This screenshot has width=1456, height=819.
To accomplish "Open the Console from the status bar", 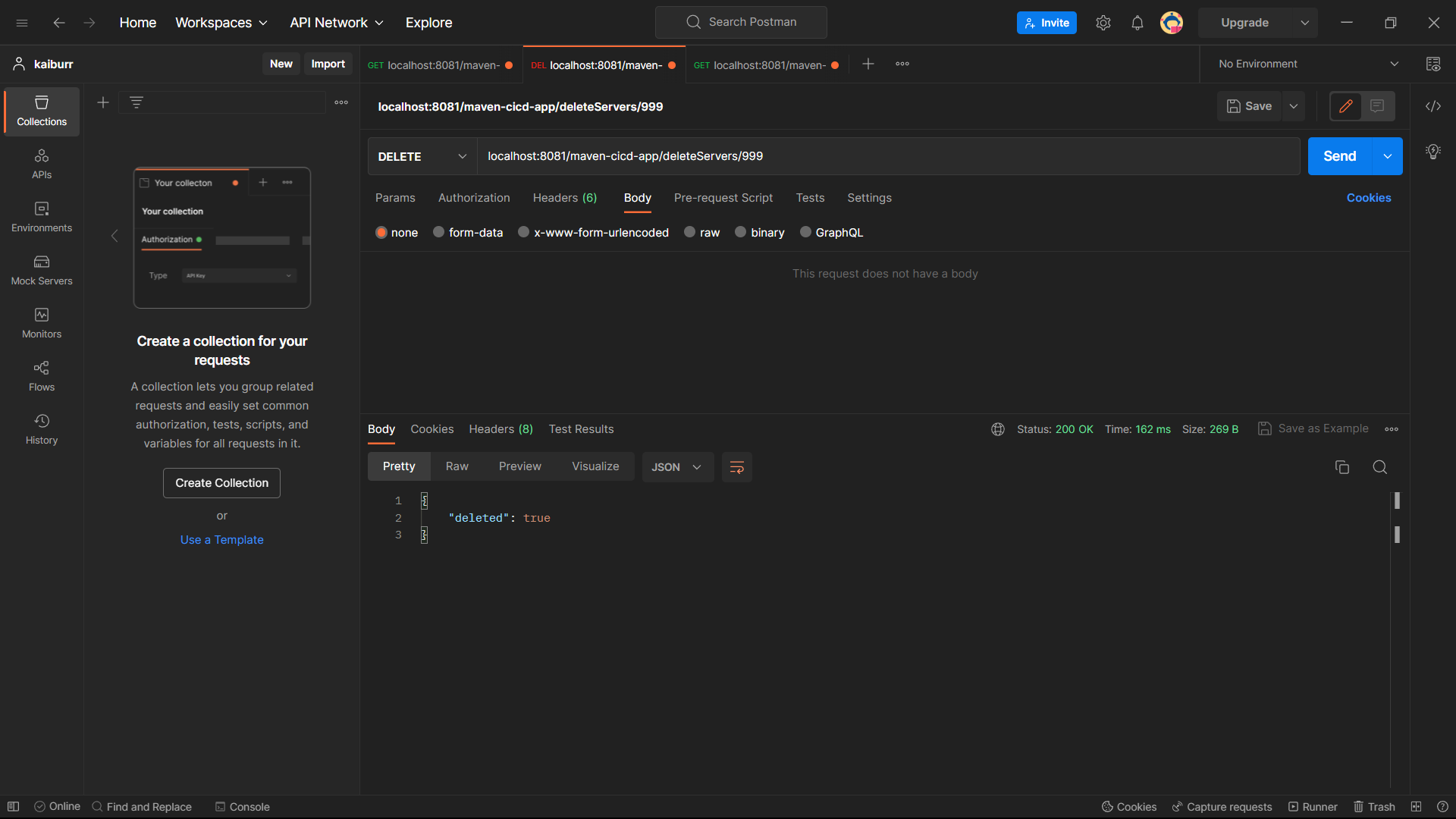I will (x=242, y=806).
